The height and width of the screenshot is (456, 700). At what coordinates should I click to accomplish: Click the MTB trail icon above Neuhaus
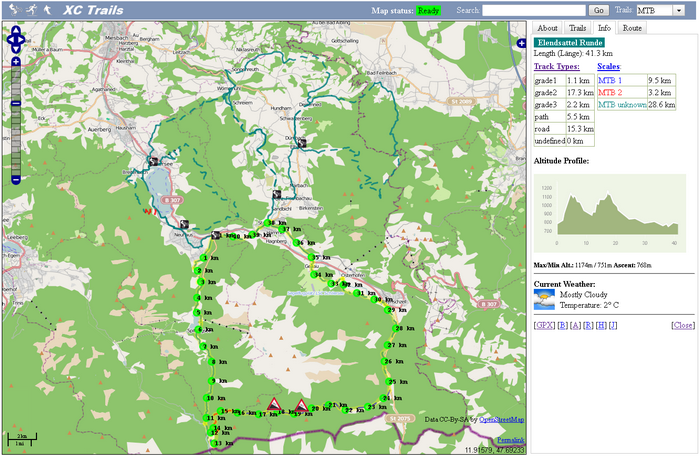point(184,224)
